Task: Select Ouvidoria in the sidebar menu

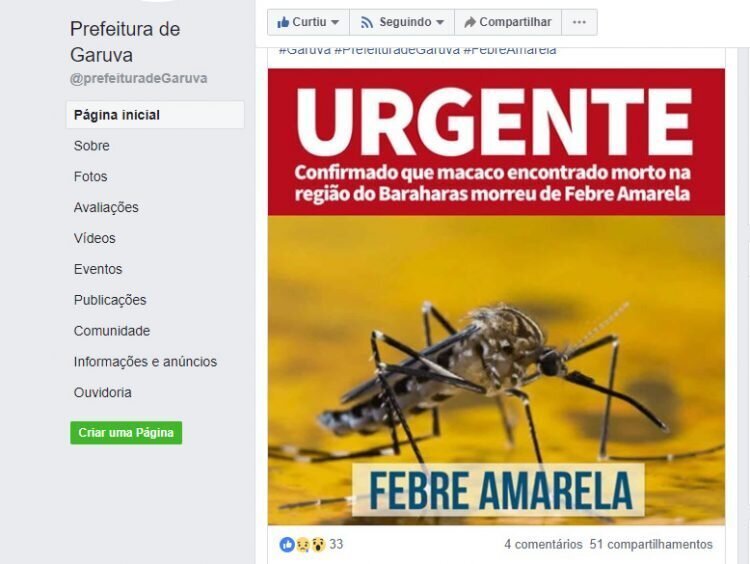Action: click(x=103, y=392)
